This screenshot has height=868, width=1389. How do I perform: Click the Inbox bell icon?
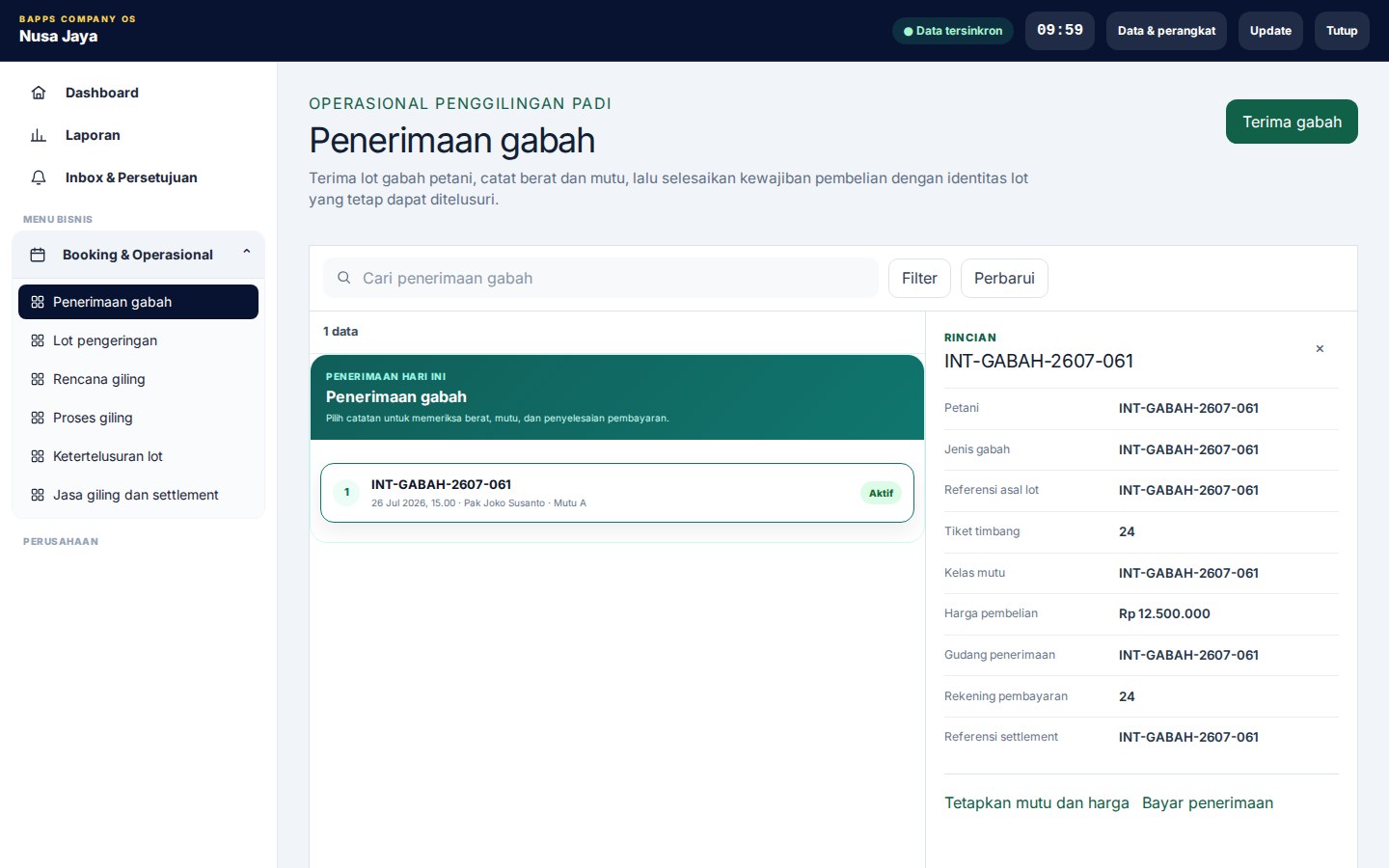coord(39,177)
